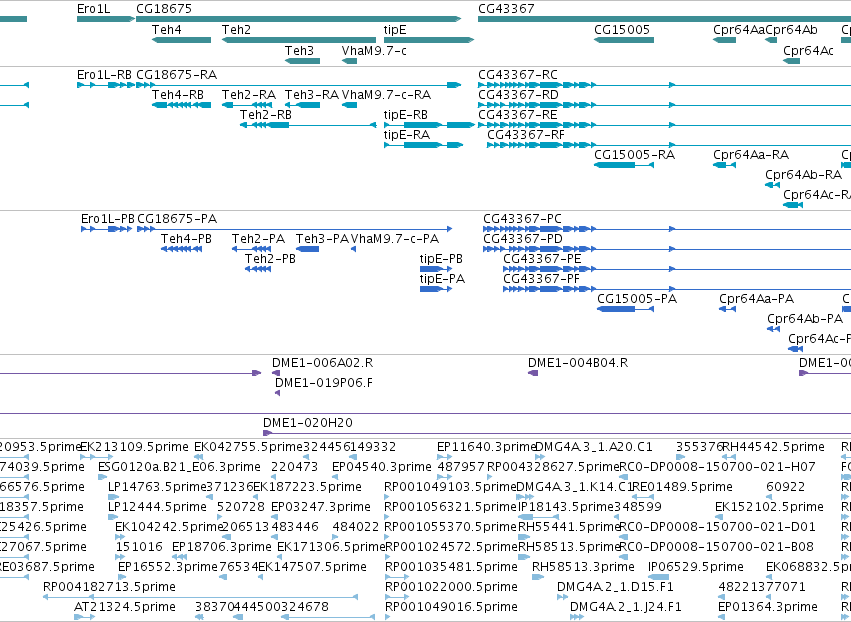Select the Teh4-PB protein glyph

click(x=182, y=249)
